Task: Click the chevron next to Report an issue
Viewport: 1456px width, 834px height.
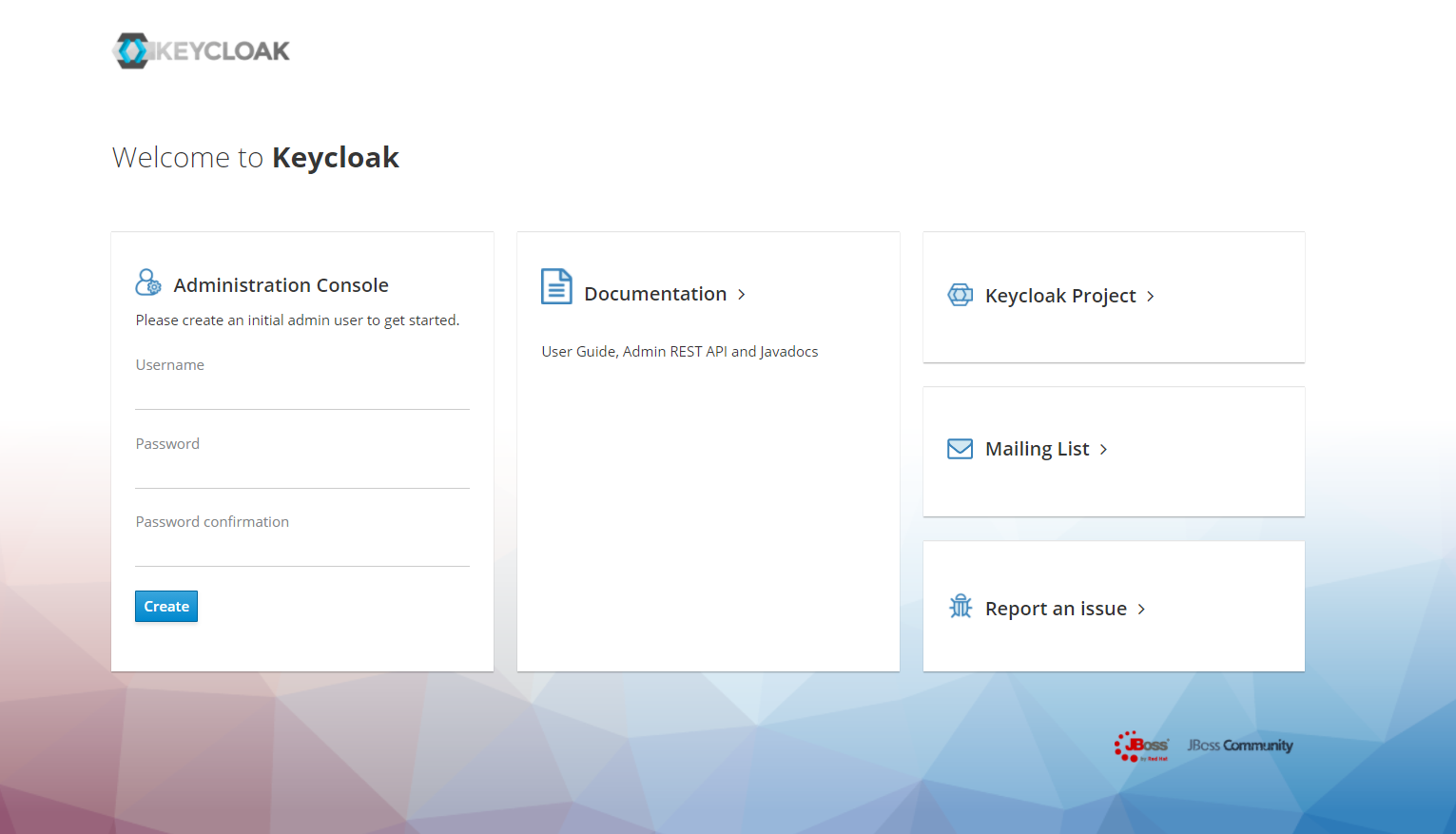Action: 1141,610
